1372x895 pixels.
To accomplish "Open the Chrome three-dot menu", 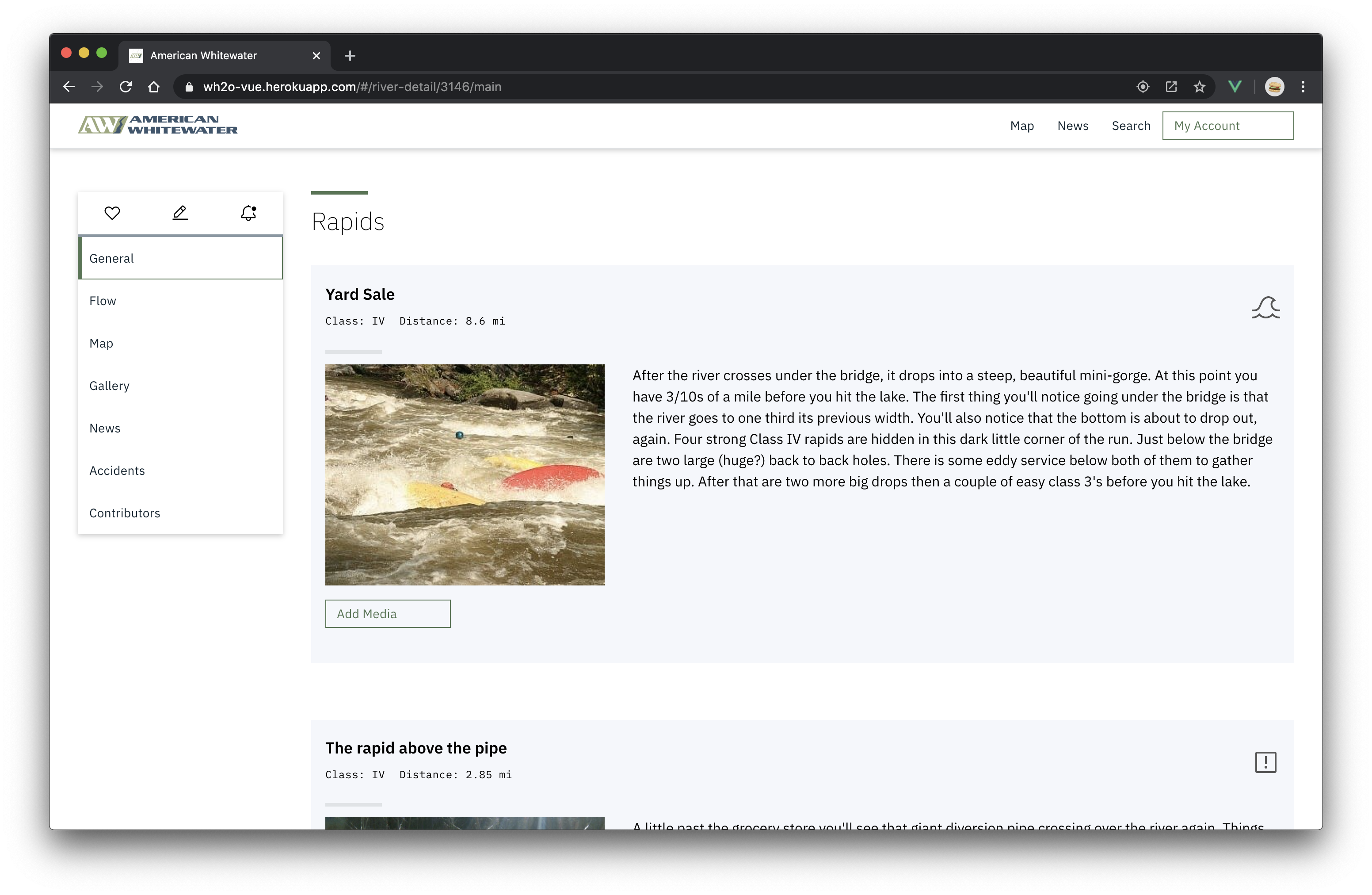I will click(1303, 87).
